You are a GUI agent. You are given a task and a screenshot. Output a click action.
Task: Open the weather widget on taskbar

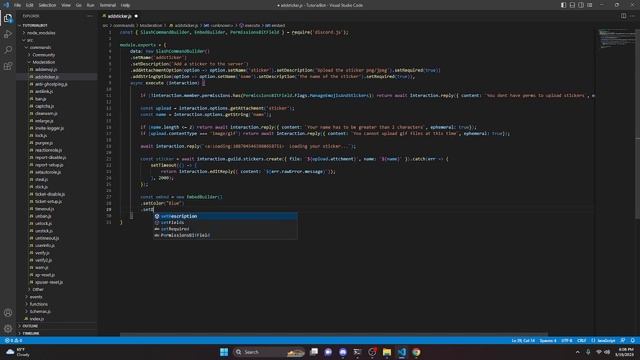point(18,352)
